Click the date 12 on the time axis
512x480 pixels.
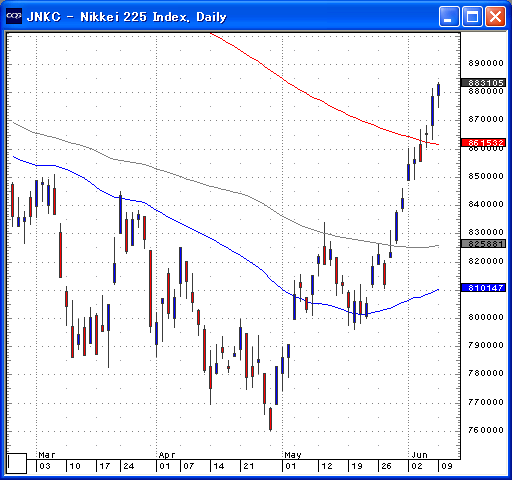[327, 466]
